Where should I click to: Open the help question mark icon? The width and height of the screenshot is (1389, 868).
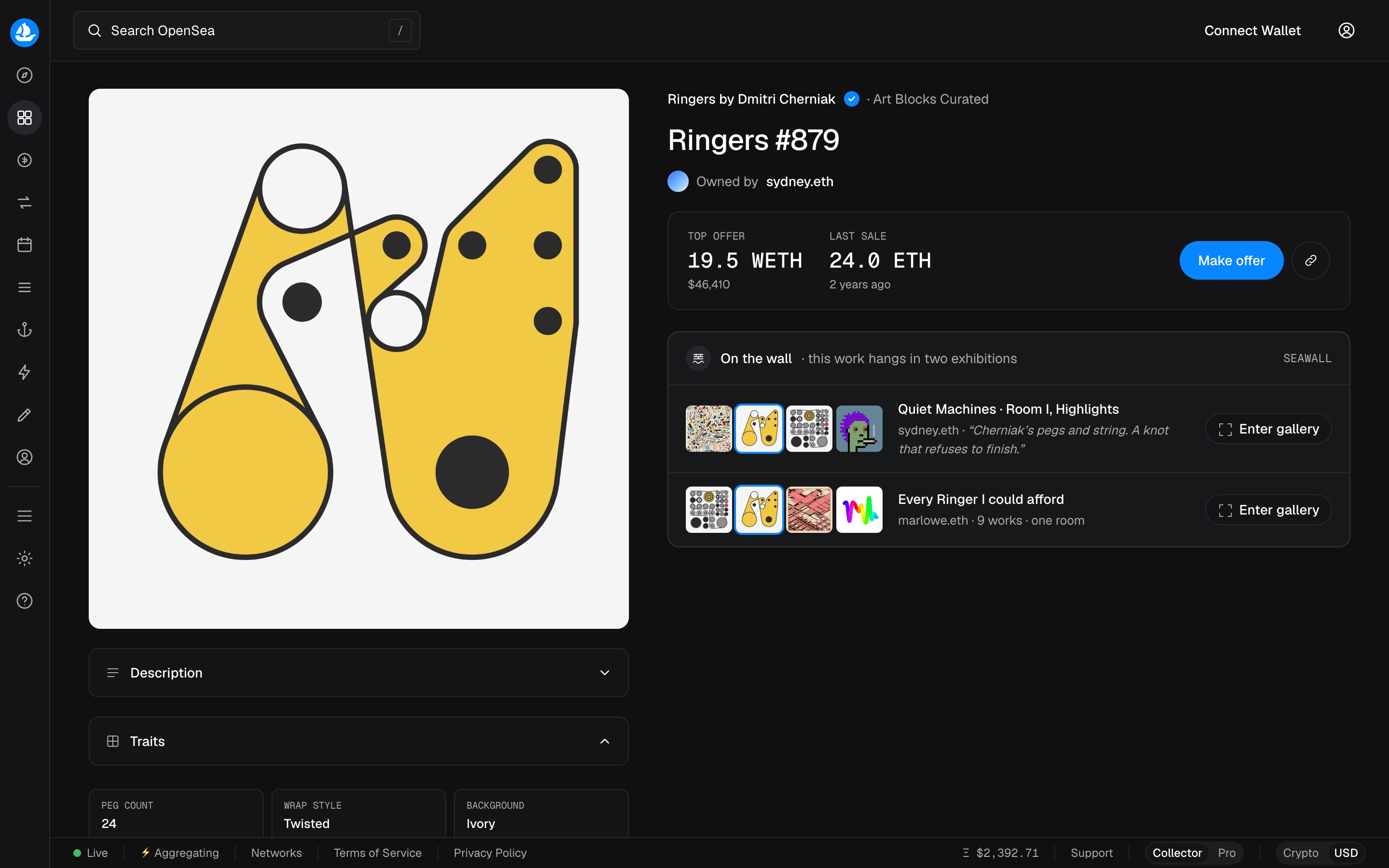point(25,601)
